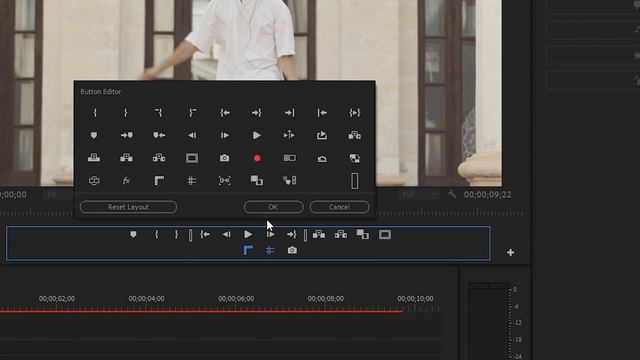This screenshot has height=360, width=640.
Task: Click the Reset Layout button
Action: click(x=128, y=207)
